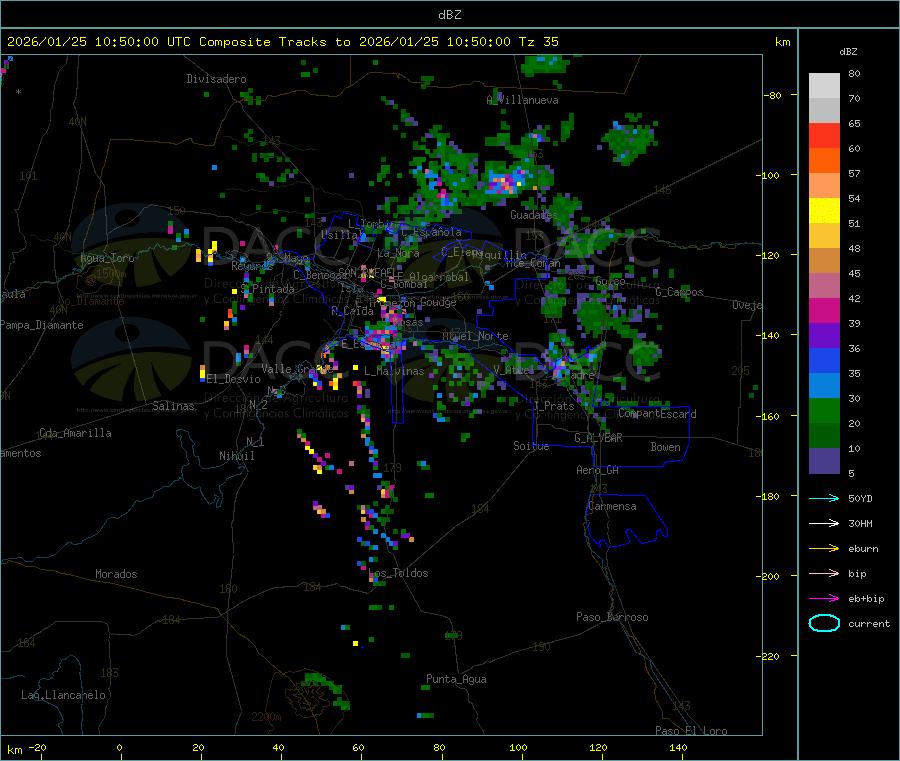The height and width of the screenshot is (761, 900).
Task: Pick the red 60-65 dBZ swatch
Action: pyautogui.click(x=824, y=135)
